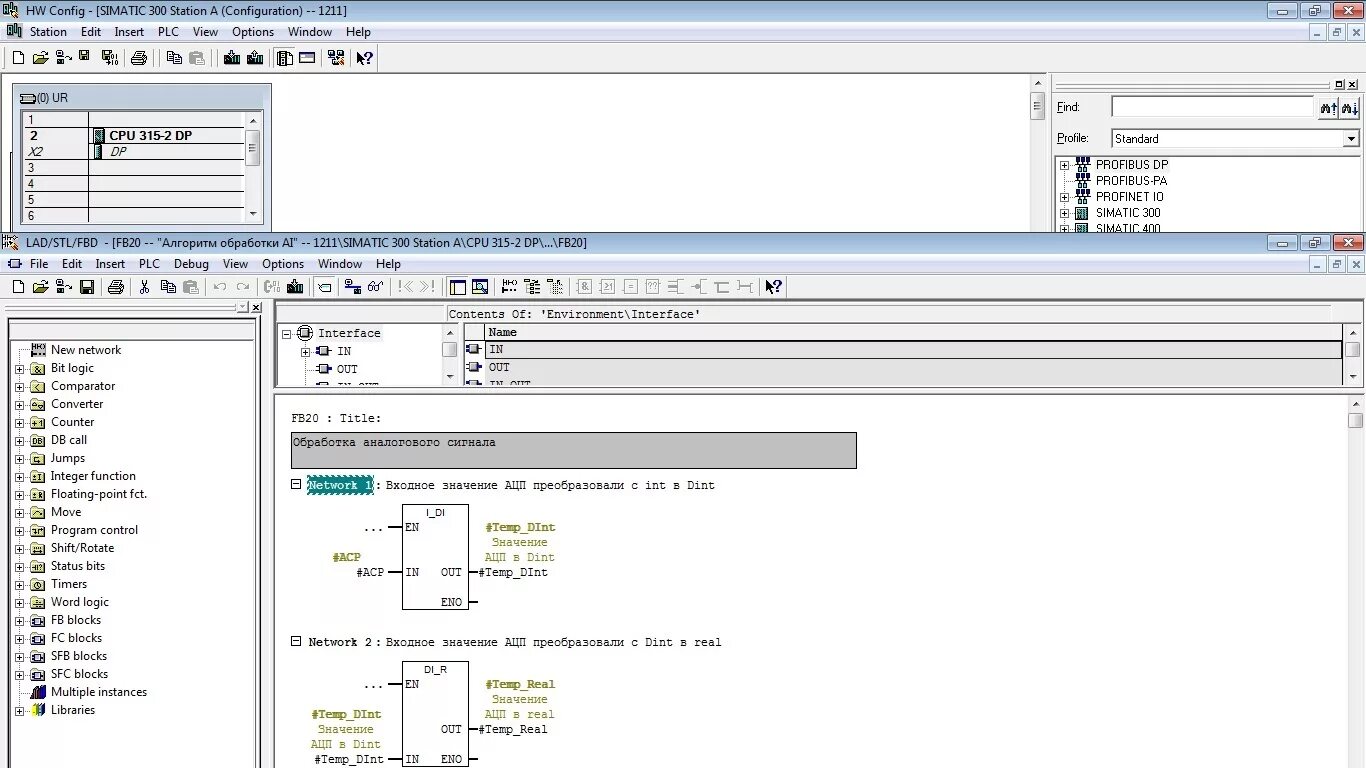Download to module icon in HW Config
Screen dimensions: 1366x768
pos(232,58)
